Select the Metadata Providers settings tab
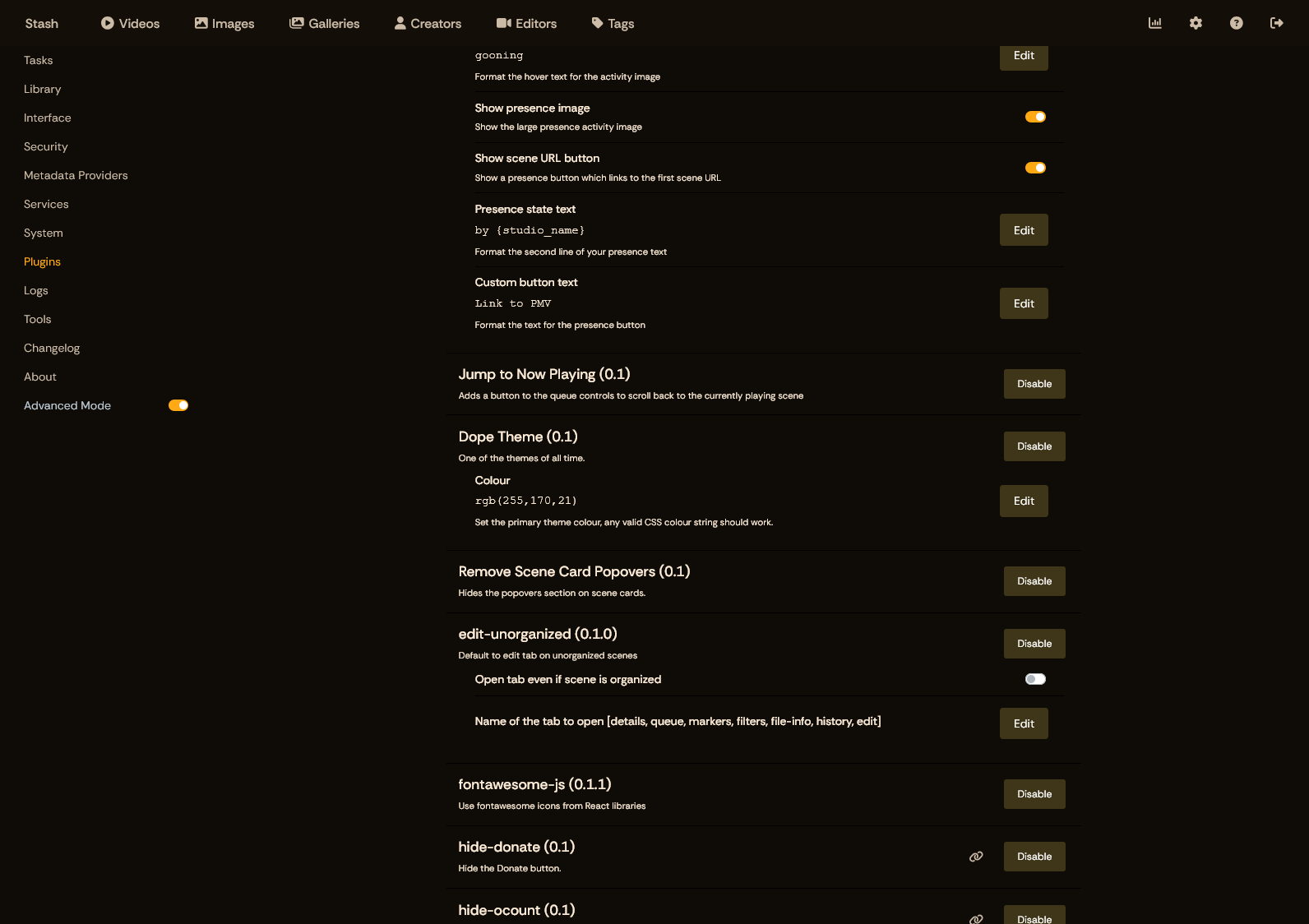This screenshot has height=924, width=1309. pos(76,175)
